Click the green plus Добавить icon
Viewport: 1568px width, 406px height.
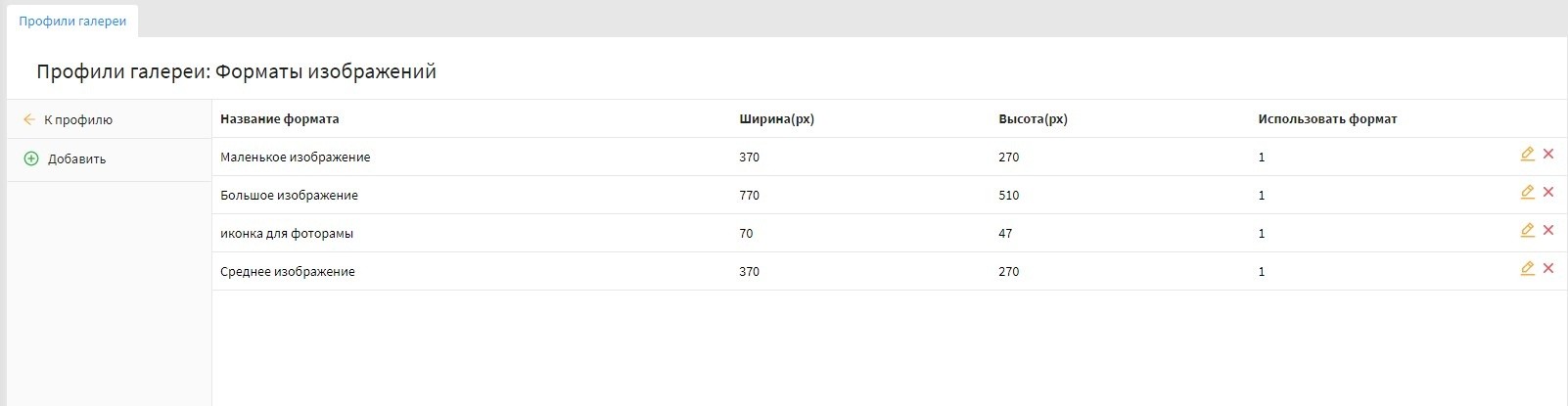tap(31, 158)
